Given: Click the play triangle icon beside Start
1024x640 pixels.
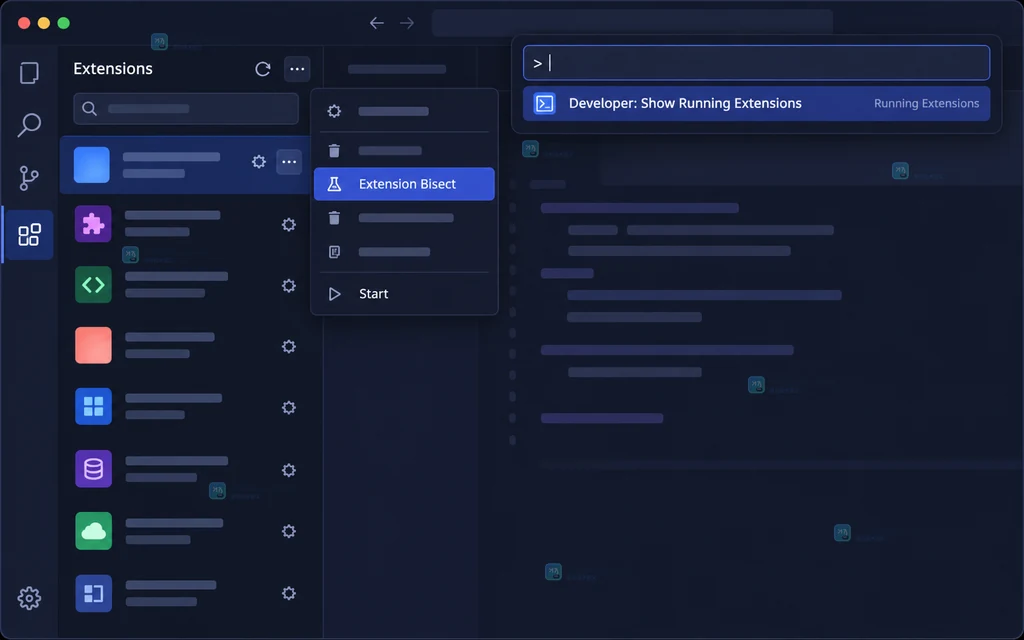Looking at the screenshot, I should 334,294.
